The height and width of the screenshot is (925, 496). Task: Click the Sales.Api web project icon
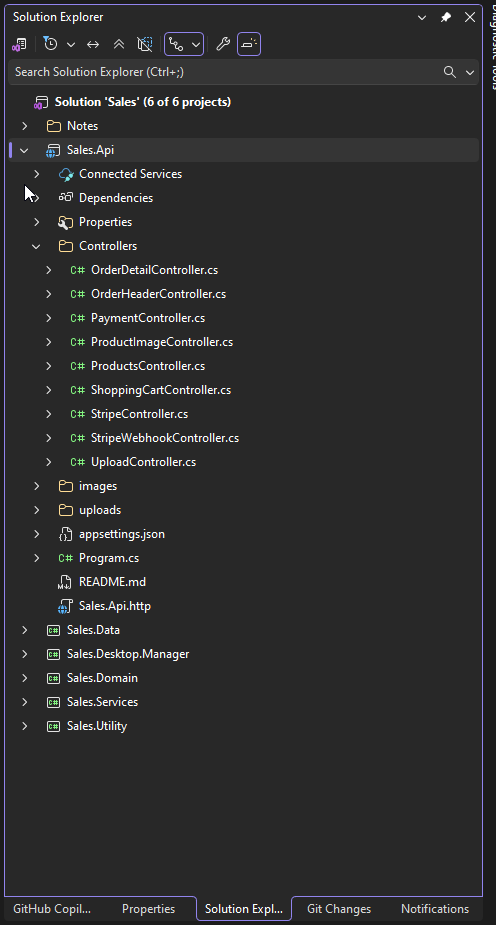54,150
